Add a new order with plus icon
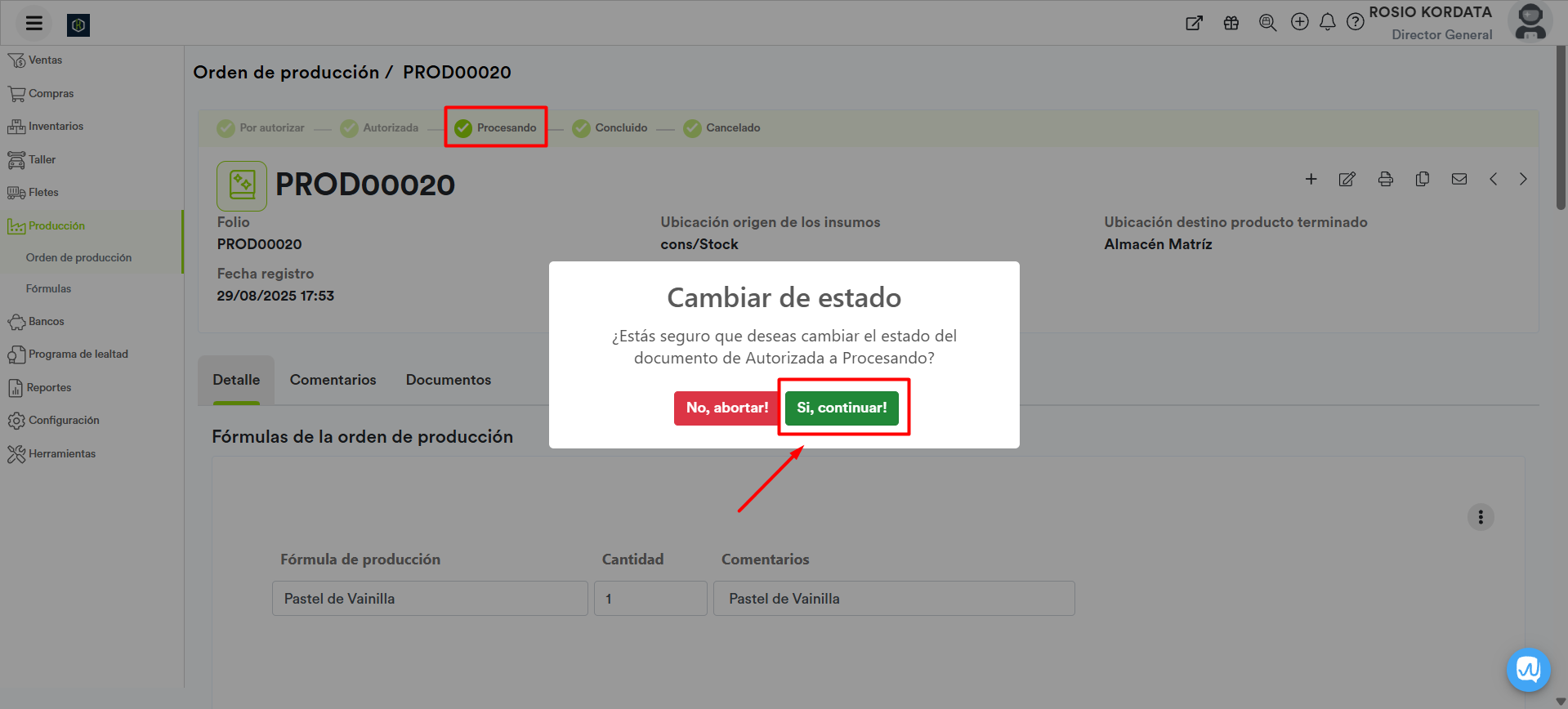The height and width of the screenshot is (709, 1568). tap(1311, 180)
